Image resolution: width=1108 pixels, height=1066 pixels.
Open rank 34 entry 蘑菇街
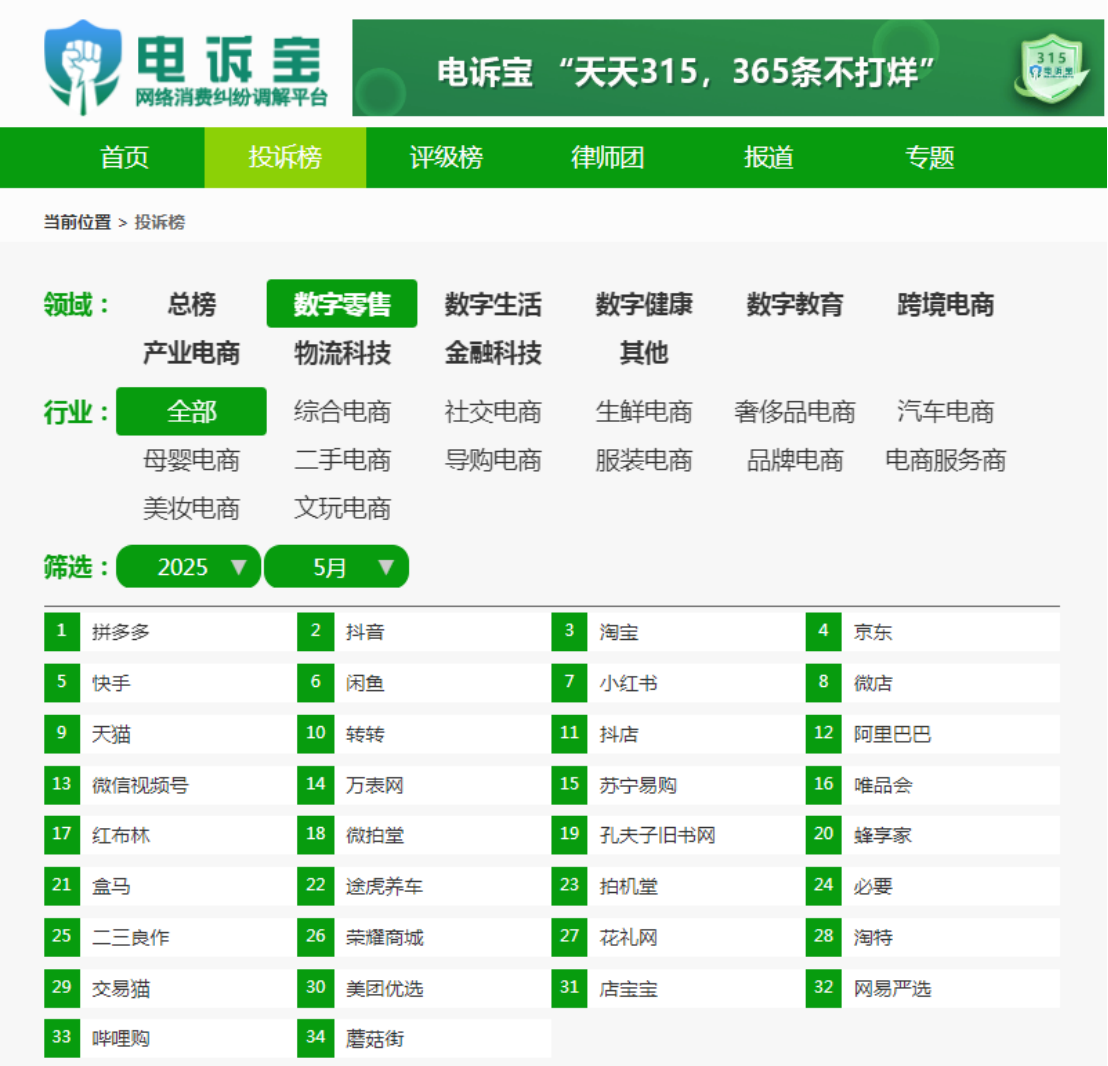coord(424,1038)
